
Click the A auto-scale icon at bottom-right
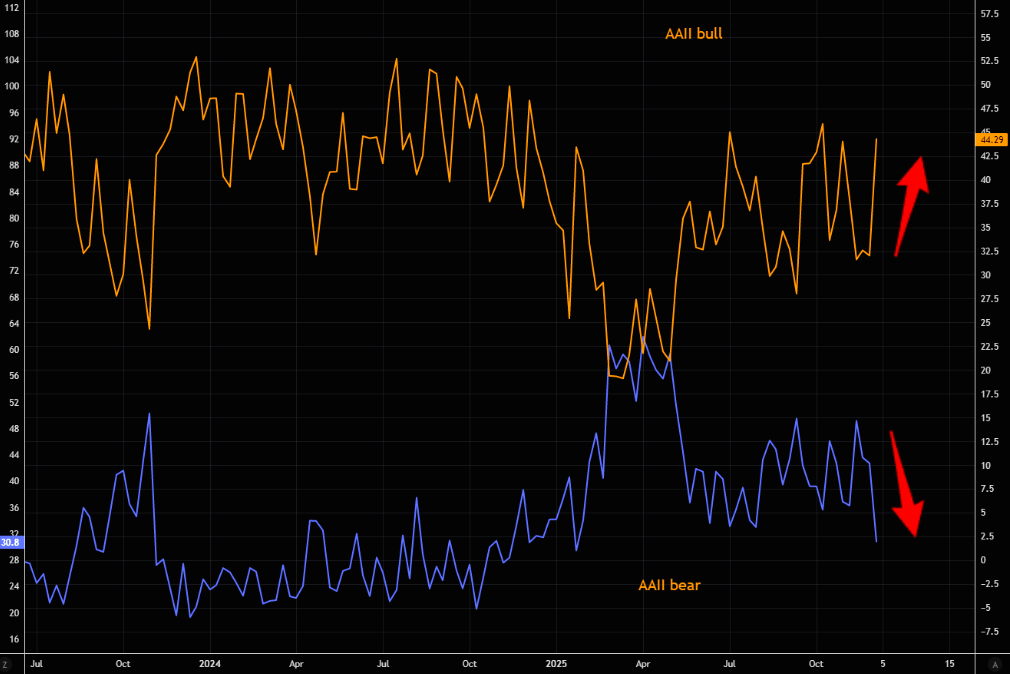tap(993, 663)
